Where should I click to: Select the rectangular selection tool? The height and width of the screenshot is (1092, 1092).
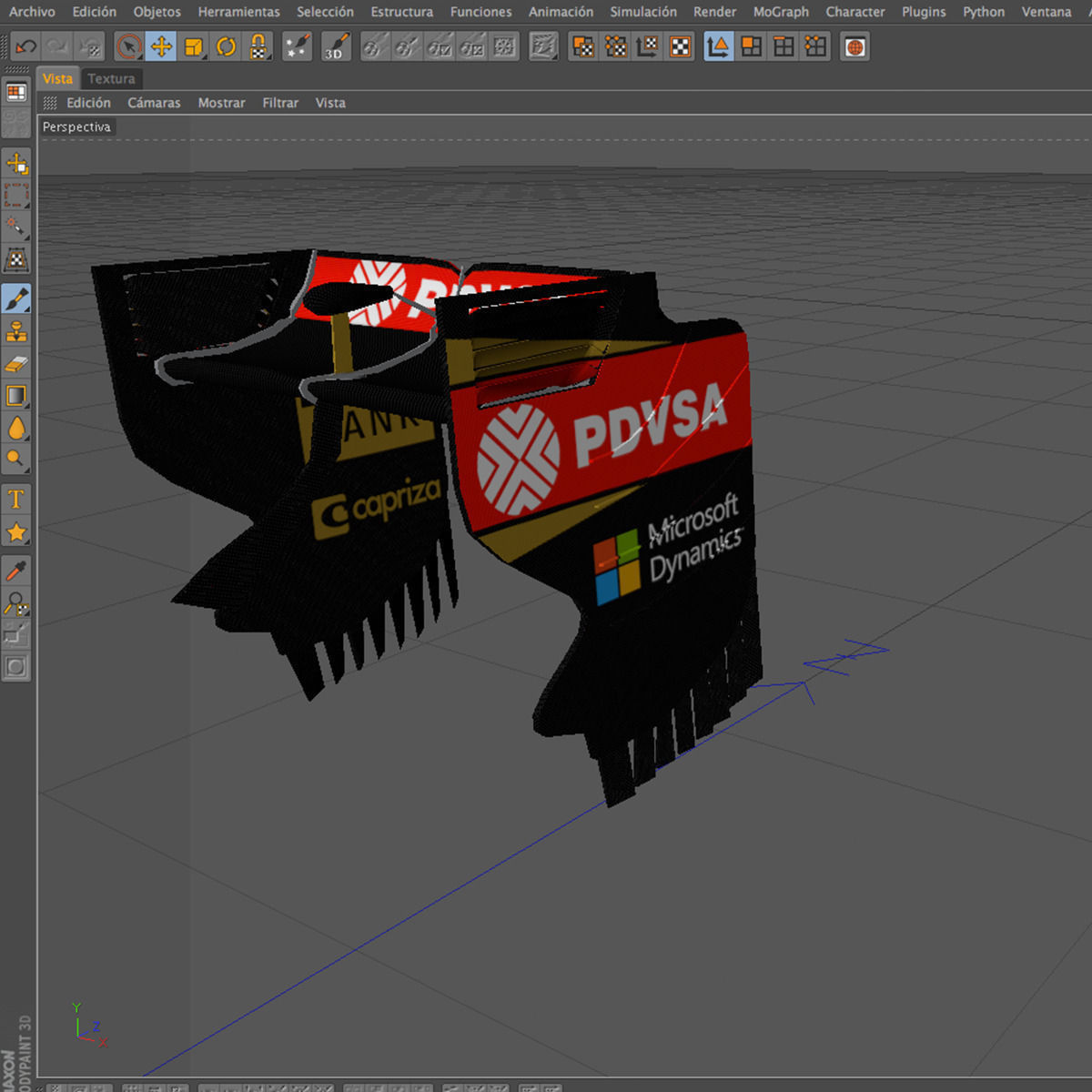click(16, 196)
